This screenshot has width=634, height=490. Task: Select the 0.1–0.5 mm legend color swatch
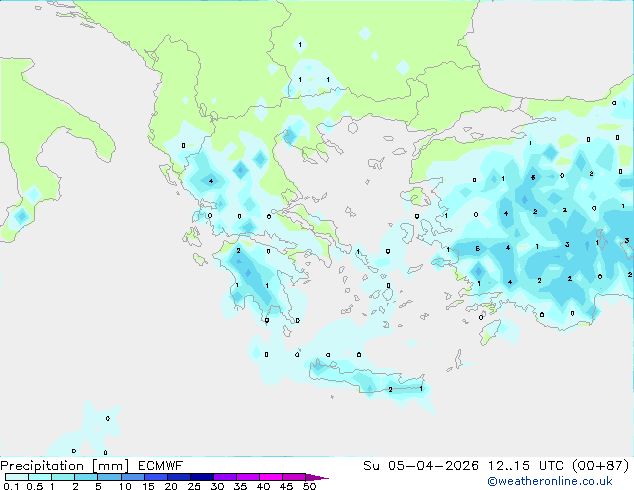(17, 477)
